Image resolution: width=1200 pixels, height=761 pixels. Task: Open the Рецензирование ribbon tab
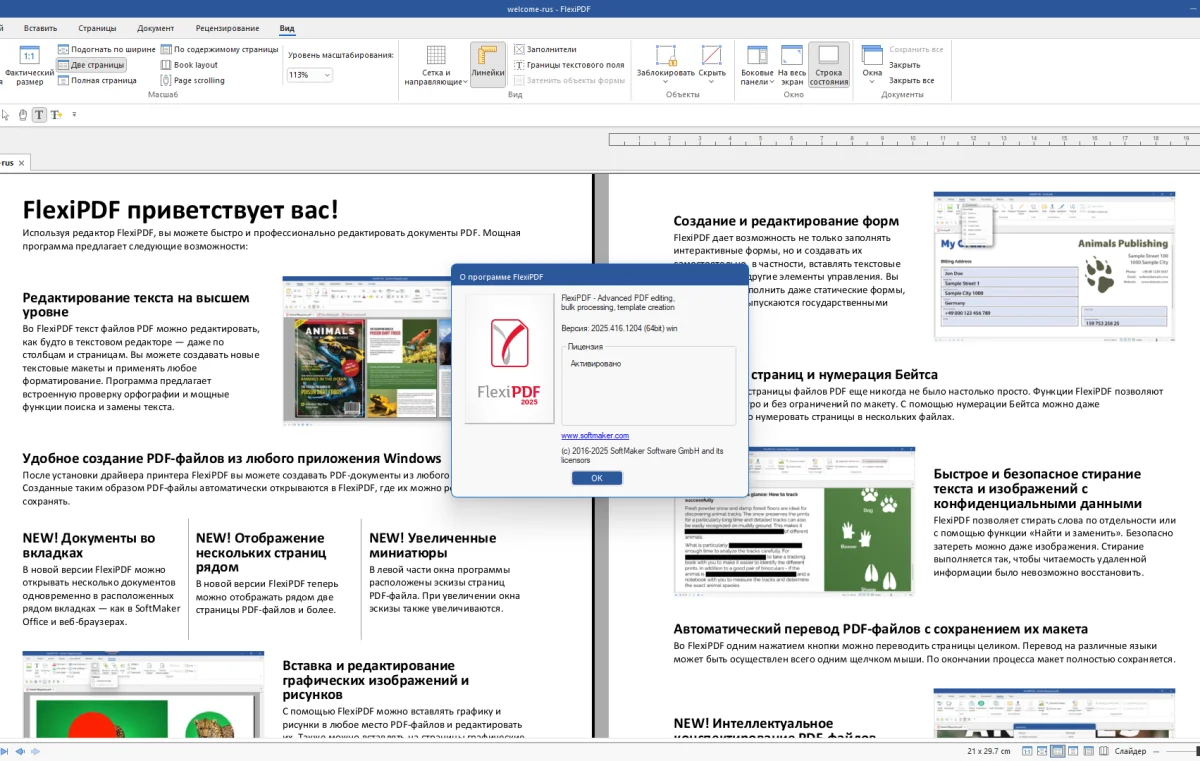[227, 28]
